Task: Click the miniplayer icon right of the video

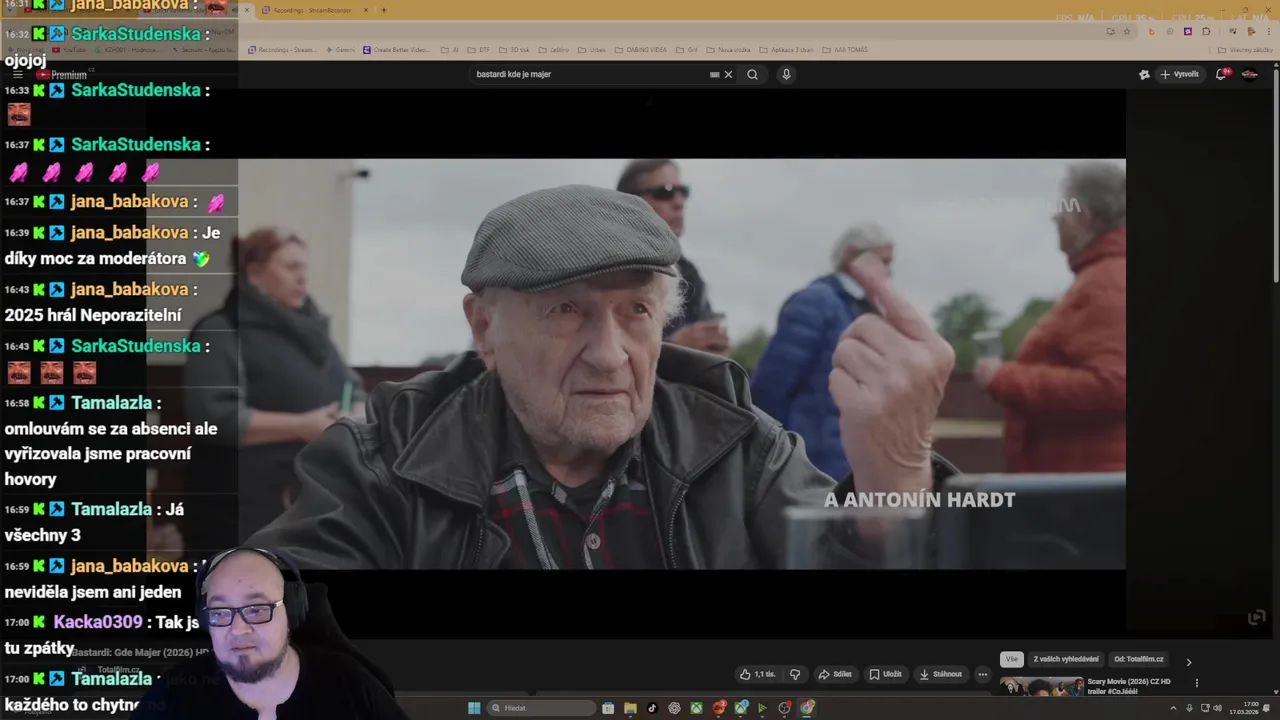Action: pos(1257,618)
